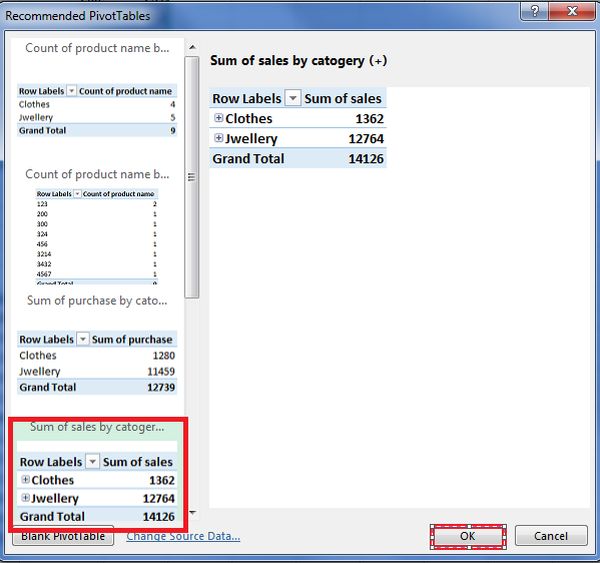Click Grand Total label in the large preview
Image resolution: width=600 pixels, height=563 pixels.
coord(248,158)
